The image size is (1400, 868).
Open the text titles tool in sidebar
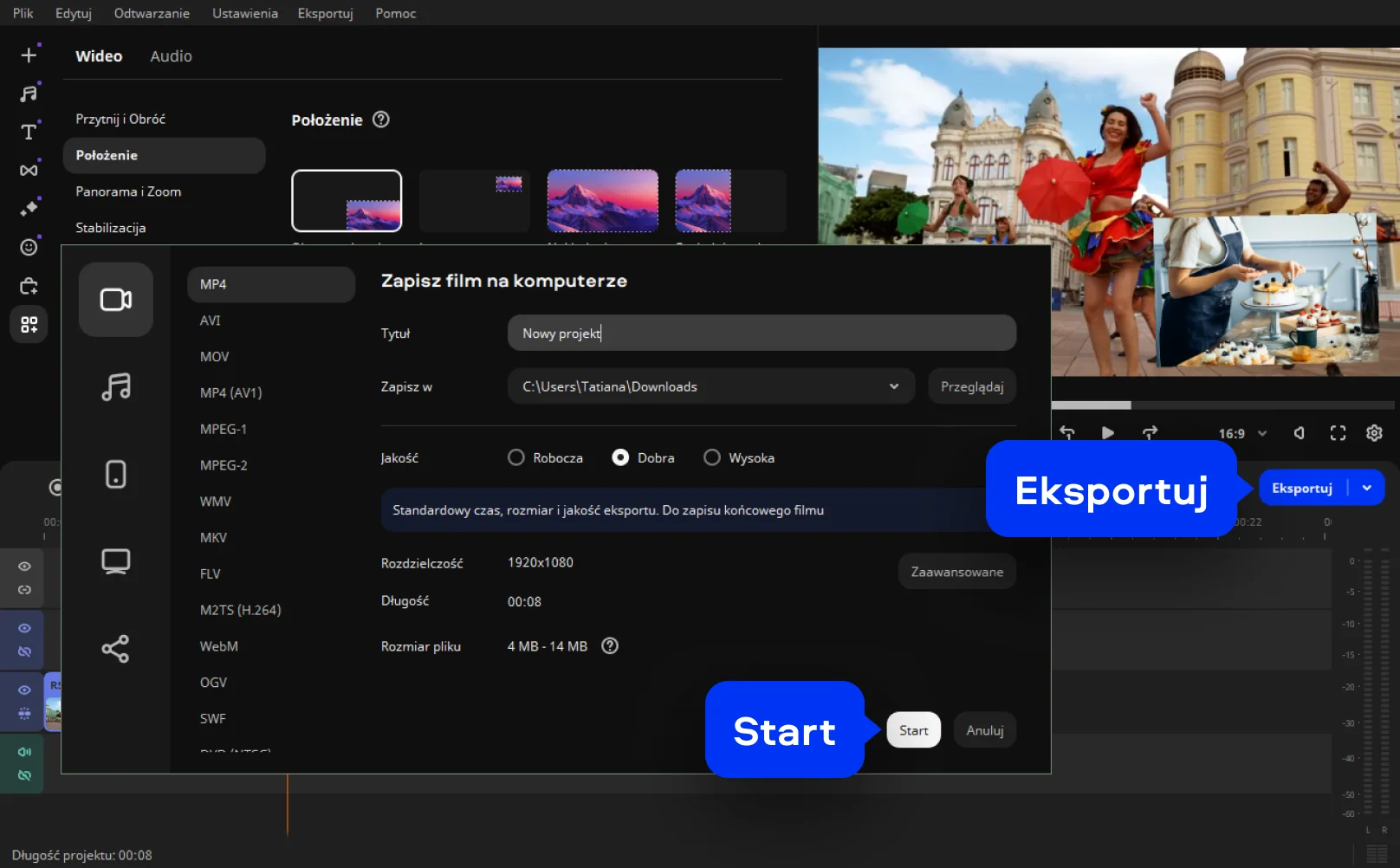tap(29, 132)
